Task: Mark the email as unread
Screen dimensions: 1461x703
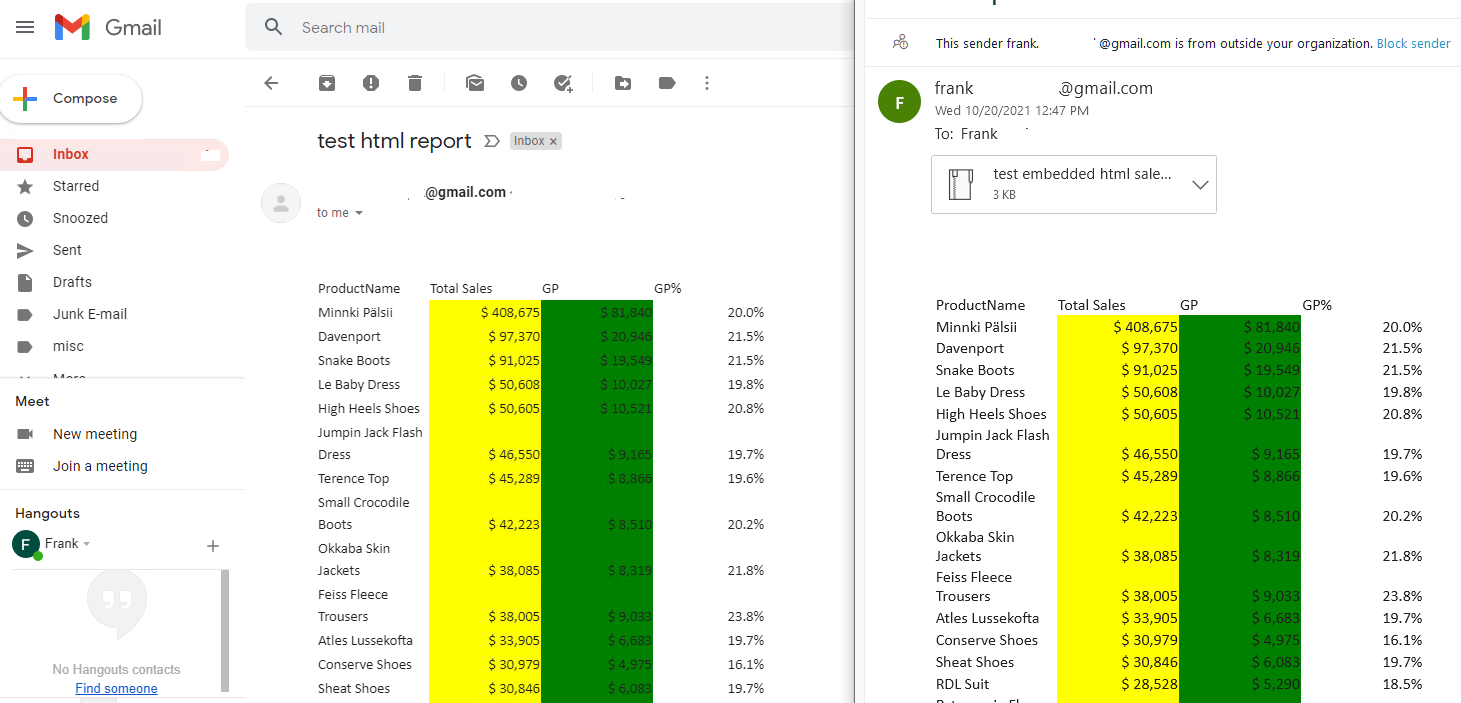Action: [475, 83]
